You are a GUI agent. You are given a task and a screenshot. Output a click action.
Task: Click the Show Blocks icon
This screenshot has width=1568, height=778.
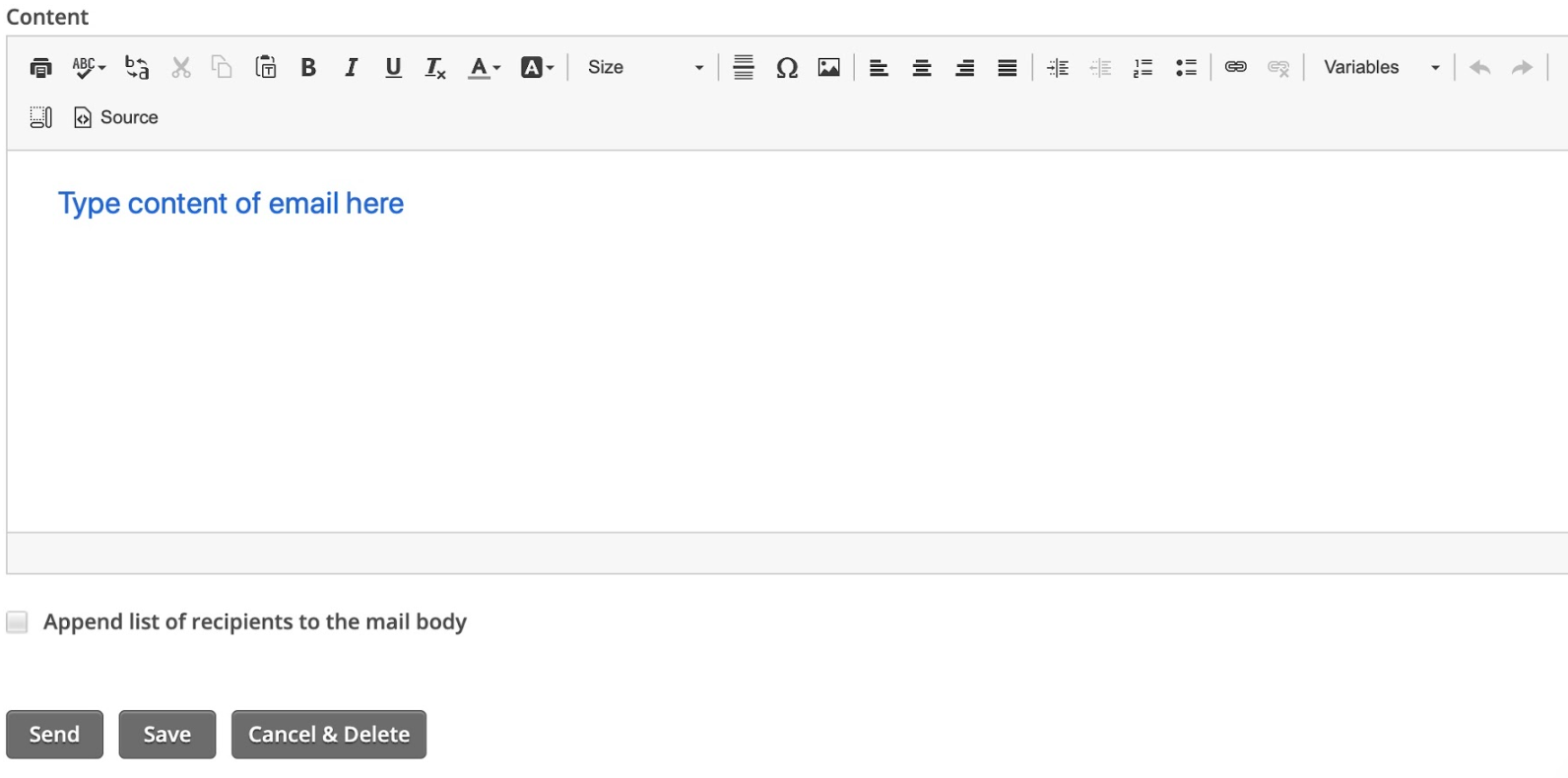tap(40, 117)
